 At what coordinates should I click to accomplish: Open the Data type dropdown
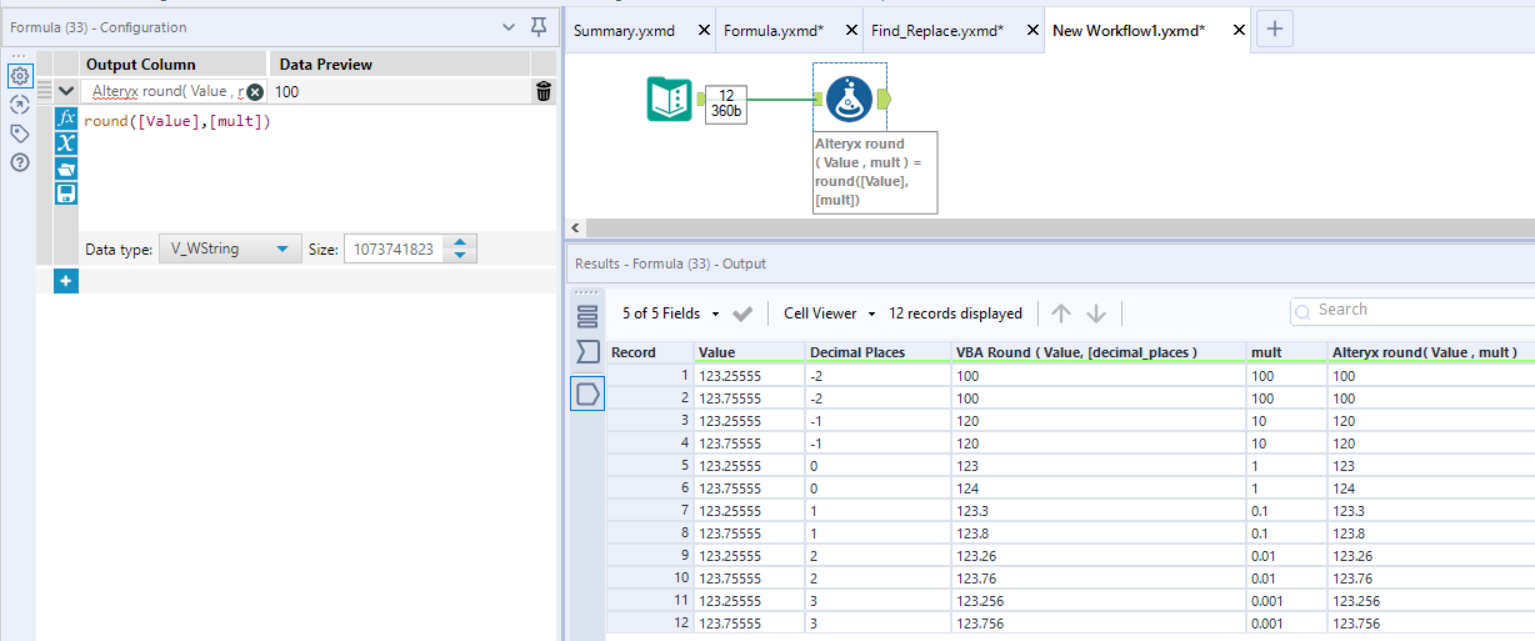[229, 249]
